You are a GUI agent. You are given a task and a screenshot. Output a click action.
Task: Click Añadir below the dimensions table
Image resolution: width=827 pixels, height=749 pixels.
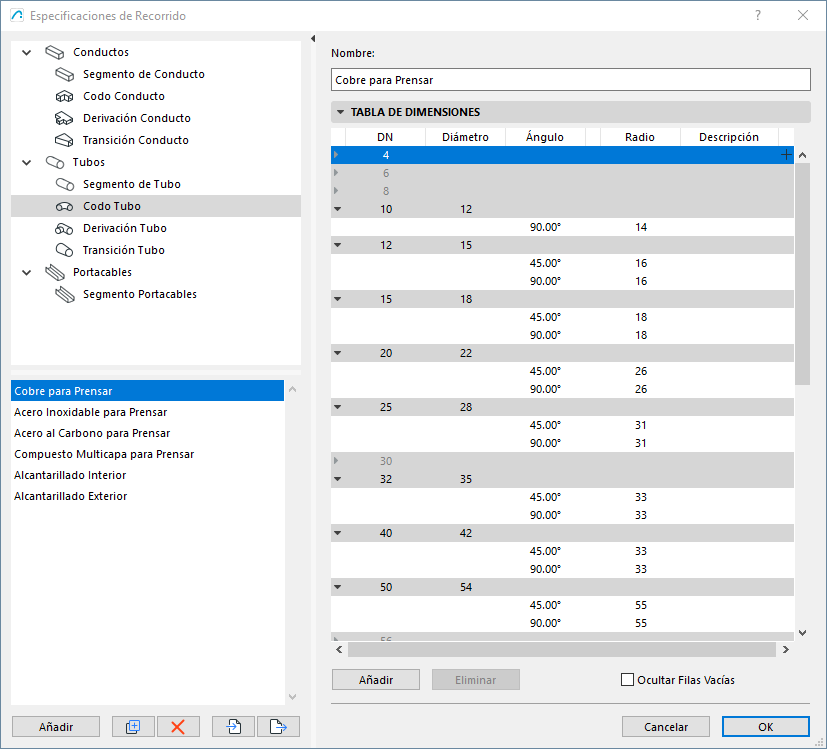point(375,680)
